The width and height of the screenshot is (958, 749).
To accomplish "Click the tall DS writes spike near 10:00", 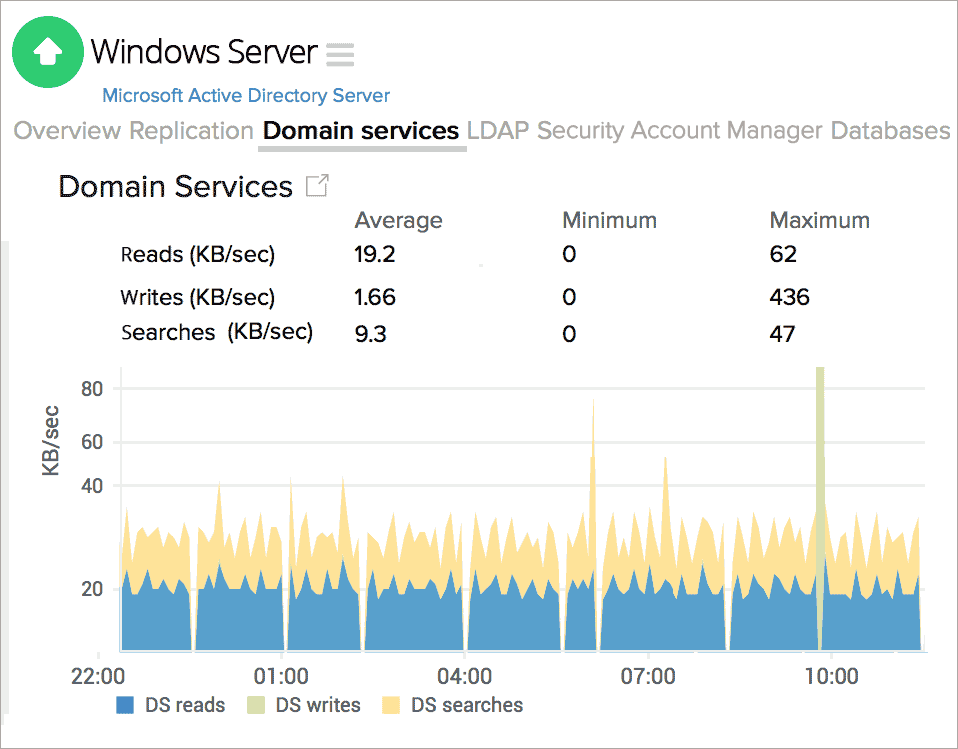I will [x=822, y=450].
